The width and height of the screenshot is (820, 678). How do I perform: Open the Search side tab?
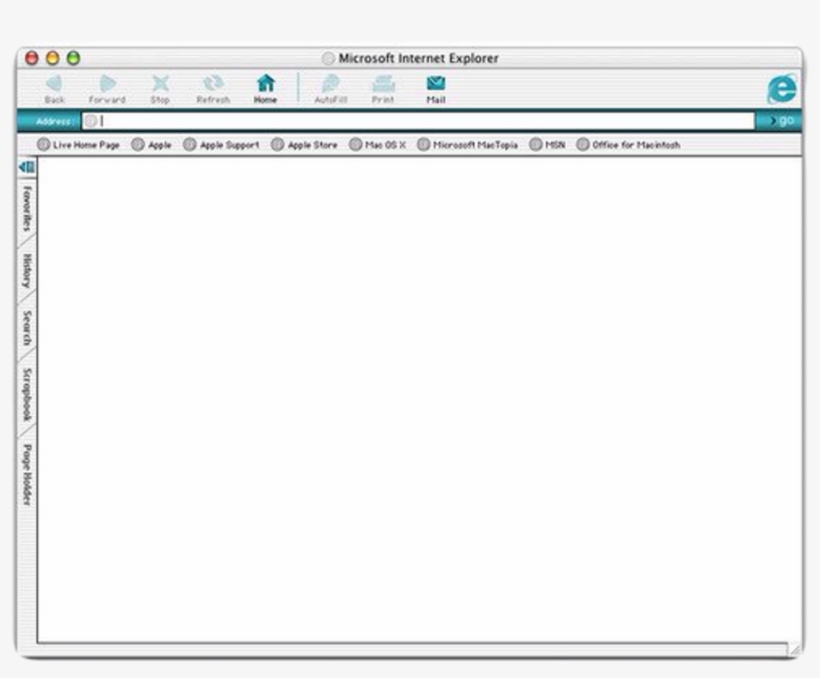click(x=27, y=329)
